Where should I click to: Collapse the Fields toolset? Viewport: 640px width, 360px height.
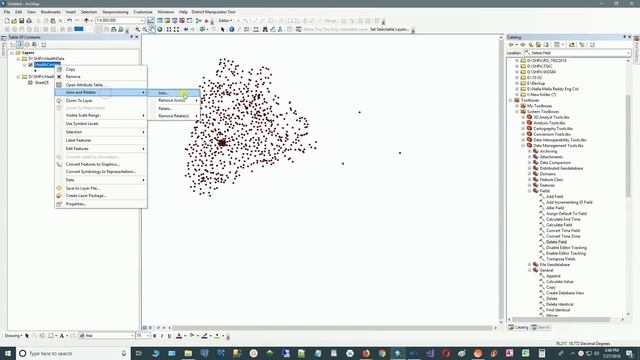pos(530,191)
